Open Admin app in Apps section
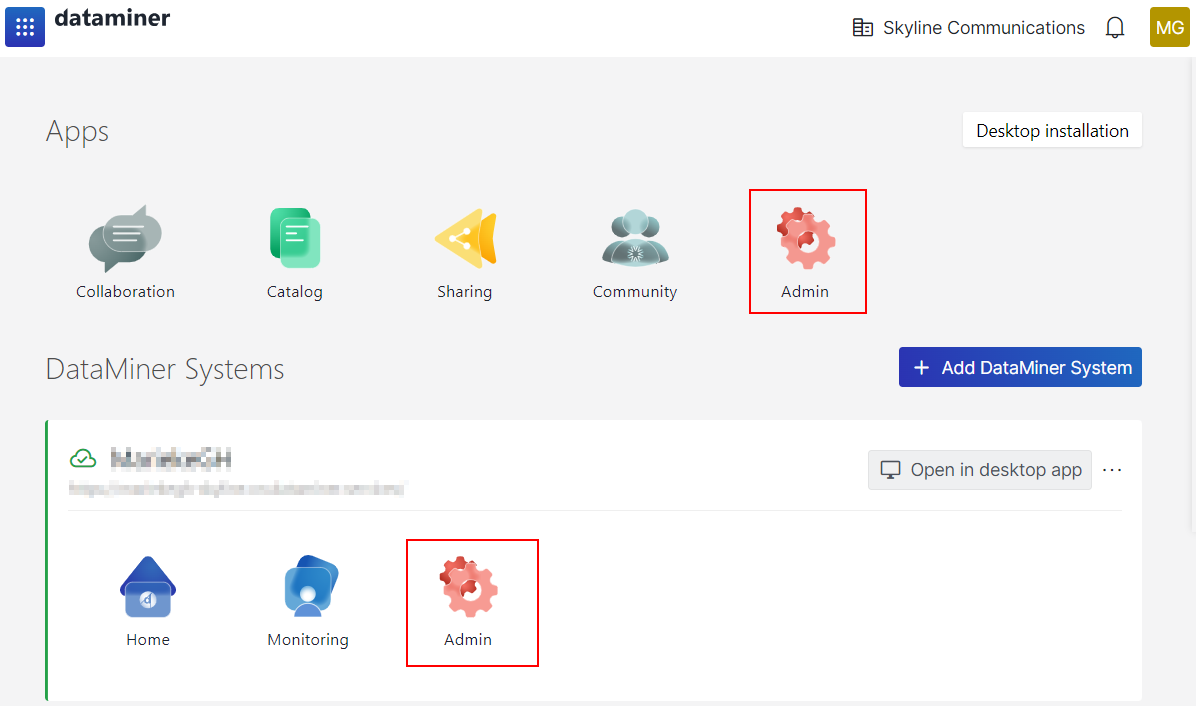The image size is (1196, 706). coord(807,252)
